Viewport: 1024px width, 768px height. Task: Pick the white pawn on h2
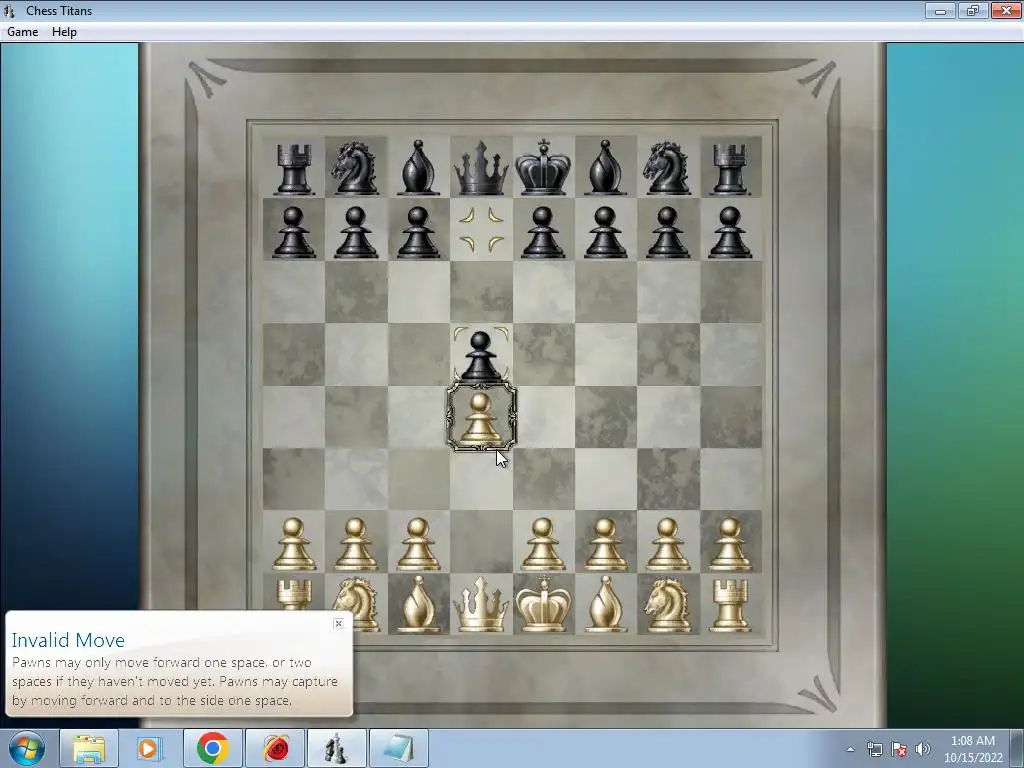729,544
